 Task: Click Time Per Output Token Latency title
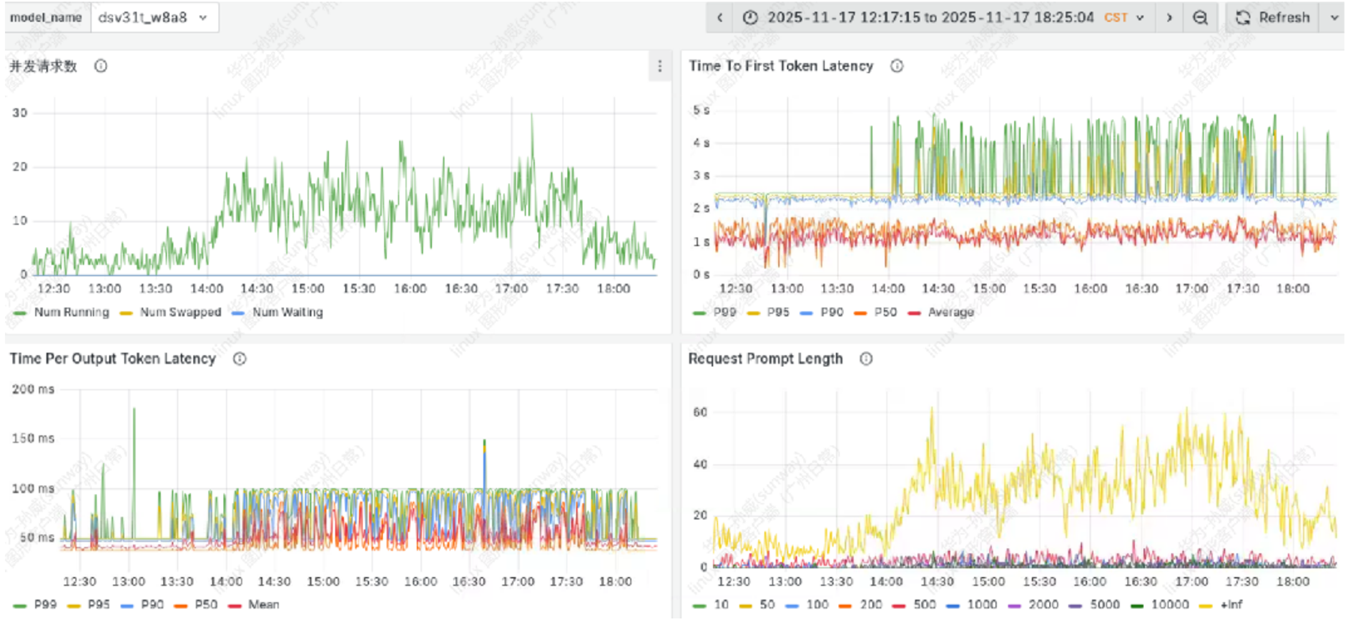click(x=113, y=358)
